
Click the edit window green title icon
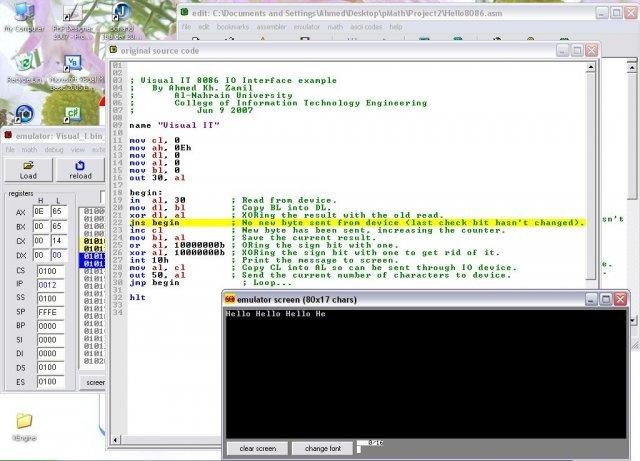click(x=184, y=12)
